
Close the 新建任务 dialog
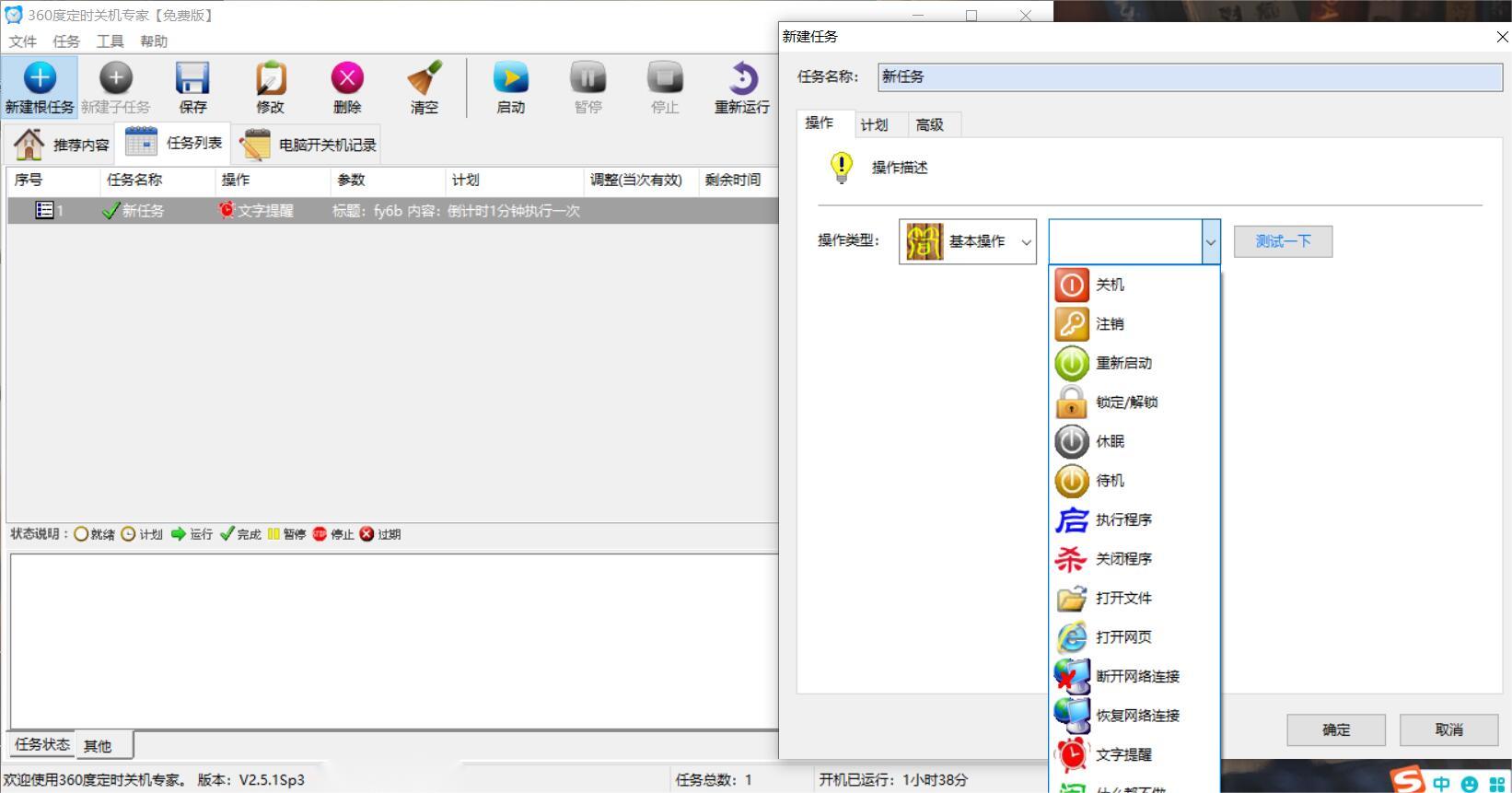click(x=1501, y=37)
